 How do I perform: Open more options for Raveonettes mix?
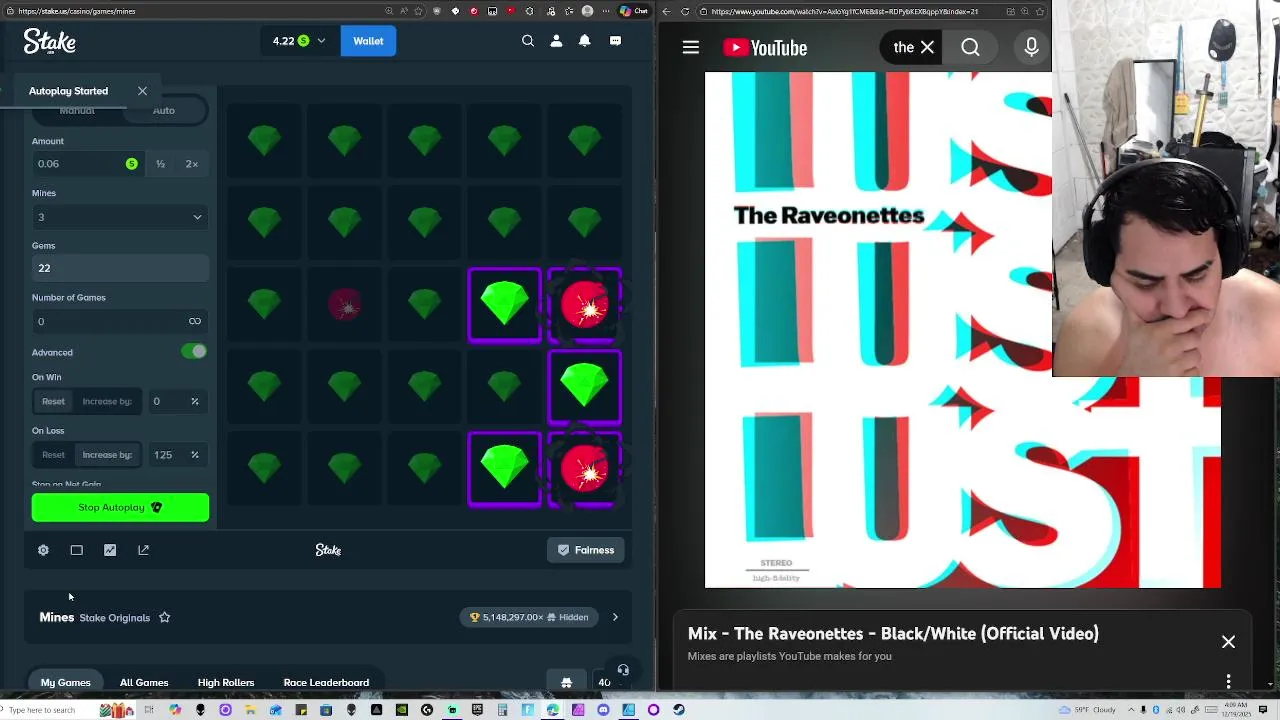click(x=1228, y=682)
